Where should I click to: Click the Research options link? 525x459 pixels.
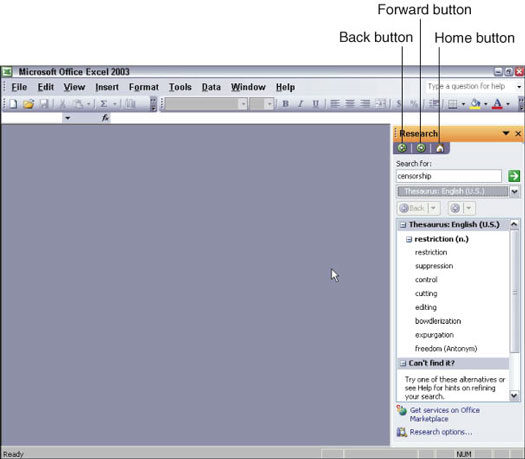[x=441, y=432]
